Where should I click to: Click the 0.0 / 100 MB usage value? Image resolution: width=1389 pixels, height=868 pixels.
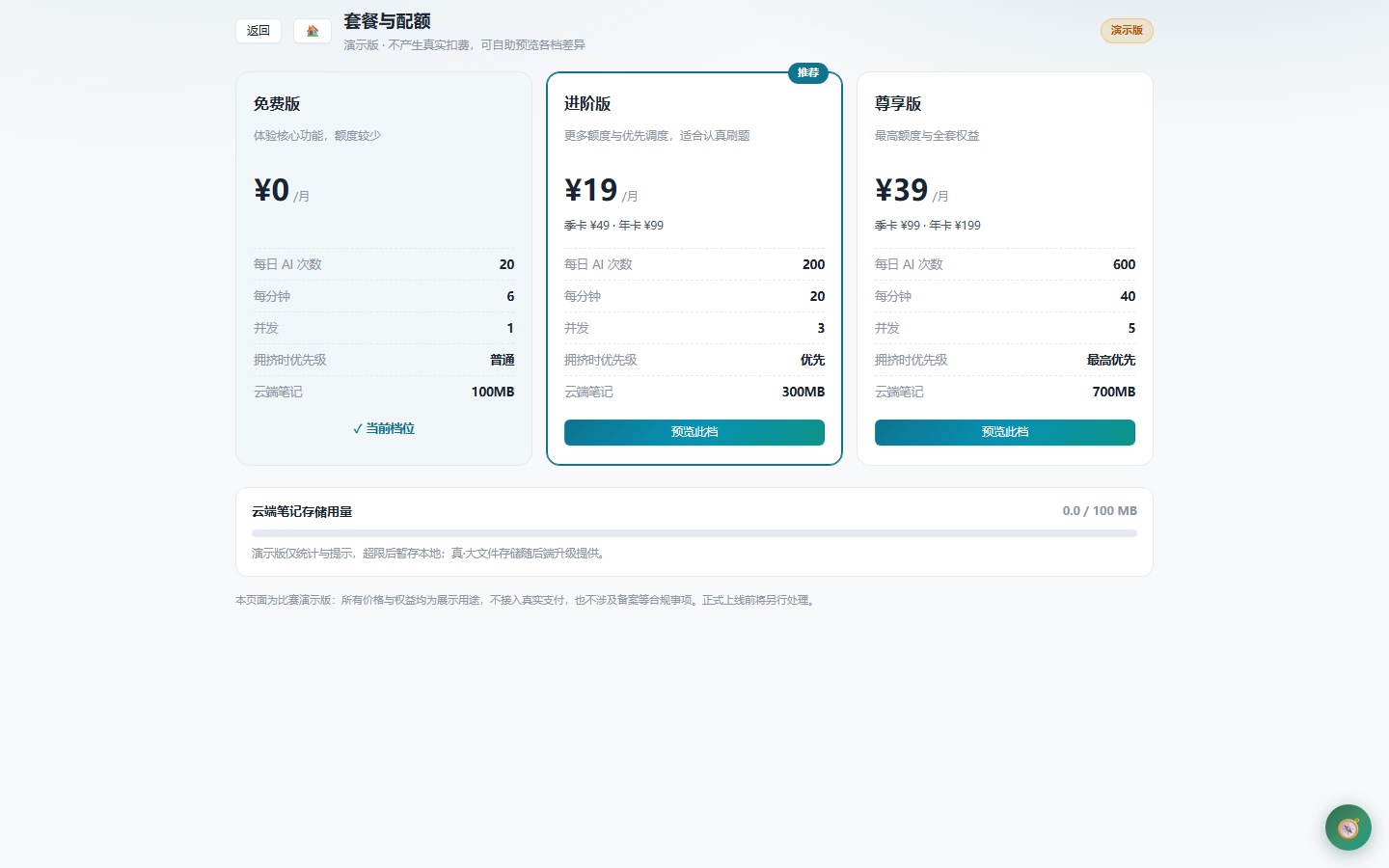tap(1100, 511)
